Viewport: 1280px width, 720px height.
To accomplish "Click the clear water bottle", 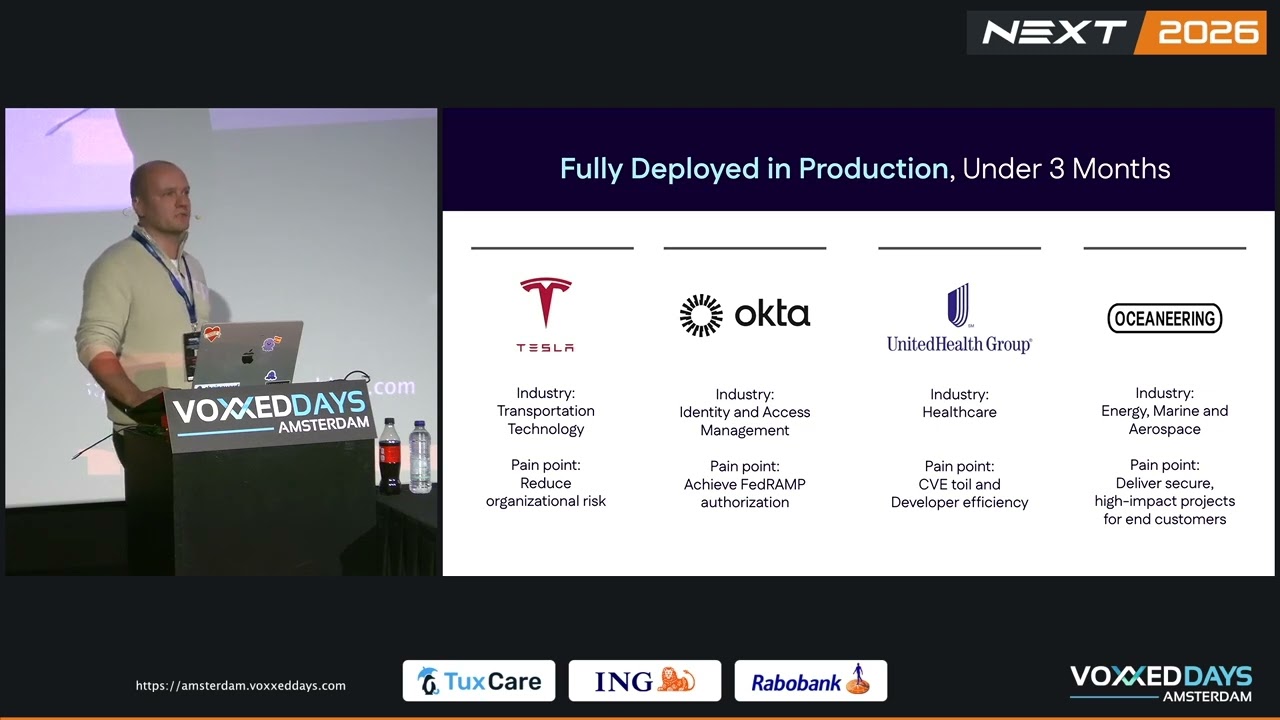I will [x=420, y=456].
